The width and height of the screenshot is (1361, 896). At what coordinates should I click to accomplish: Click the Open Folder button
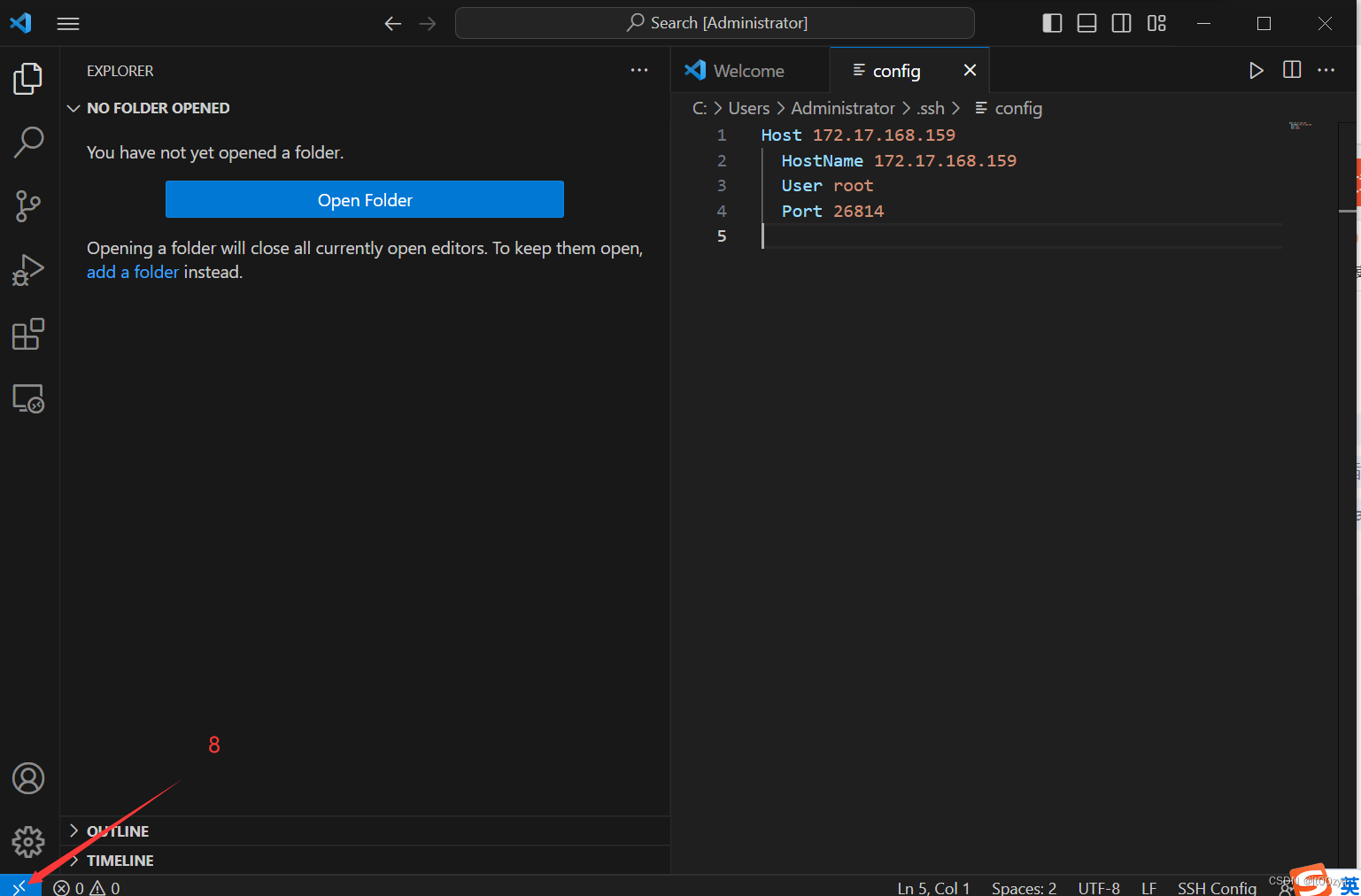[x=365, y=199]
